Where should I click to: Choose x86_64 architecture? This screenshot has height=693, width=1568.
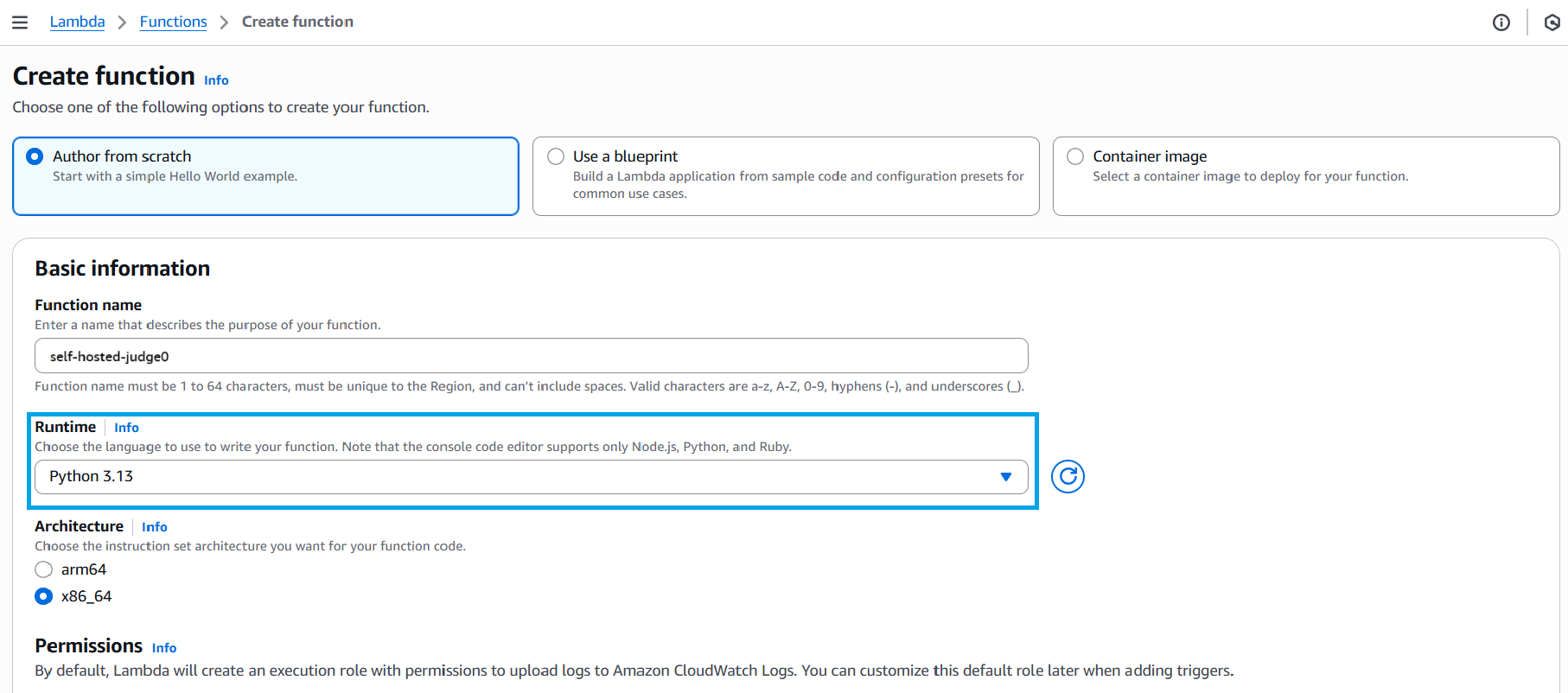pos(43,596)
